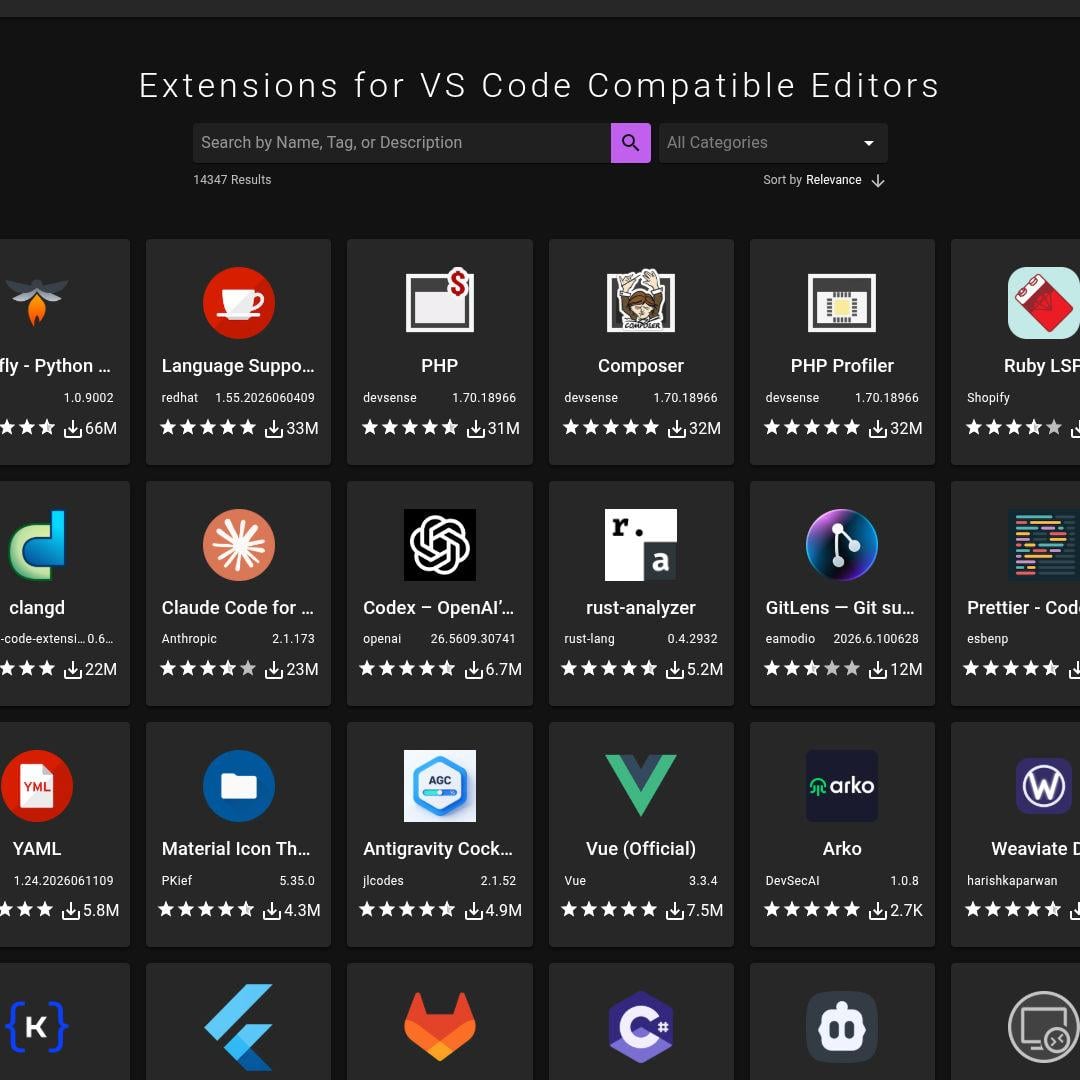Open the Codex OpenAI logo icon
The height and width of the screenshot is (1080, 1080).
tap(439, 545)
